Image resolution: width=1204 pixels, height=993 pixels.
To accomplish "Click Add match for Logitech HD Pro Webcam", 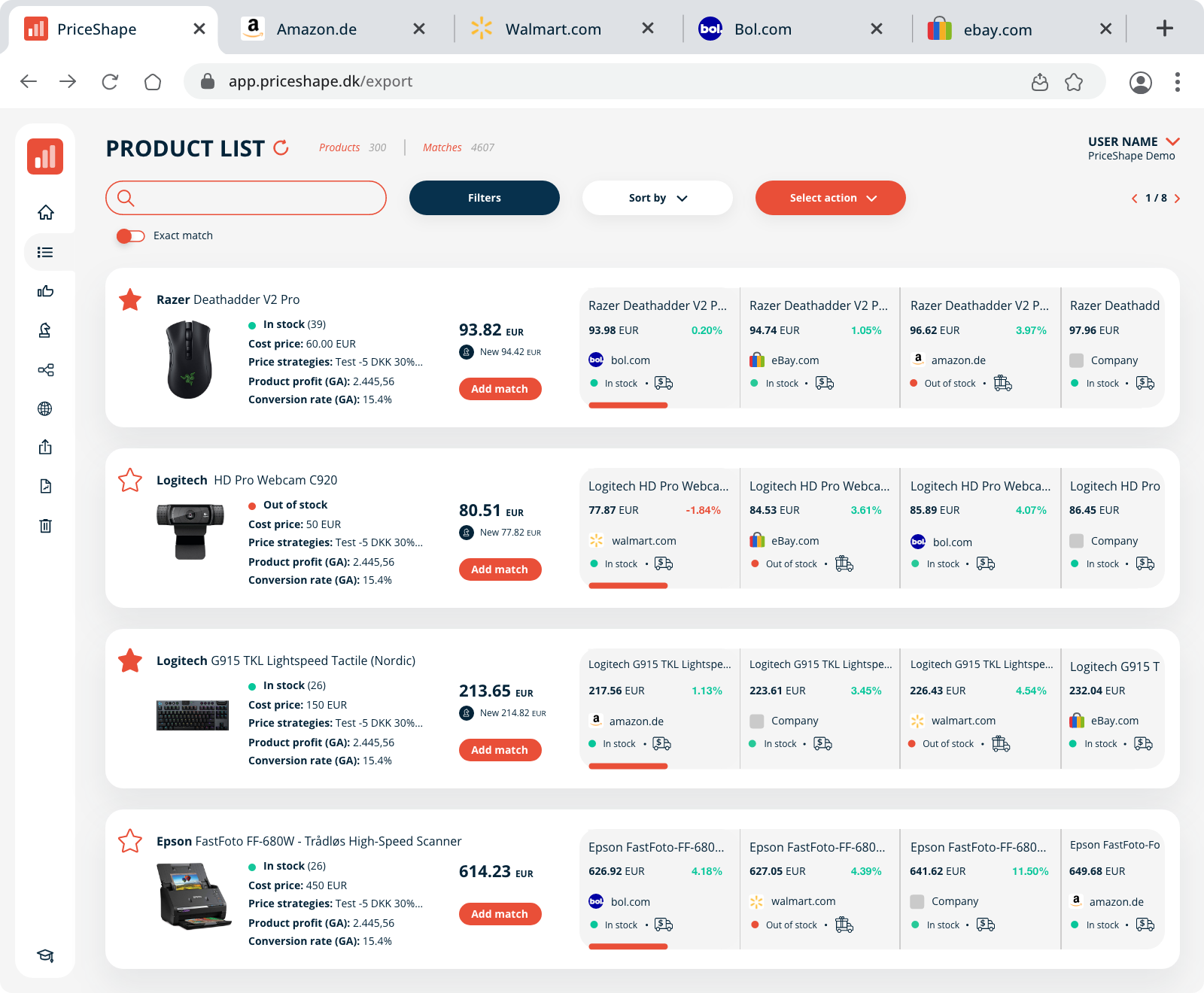I will [500, 569].
